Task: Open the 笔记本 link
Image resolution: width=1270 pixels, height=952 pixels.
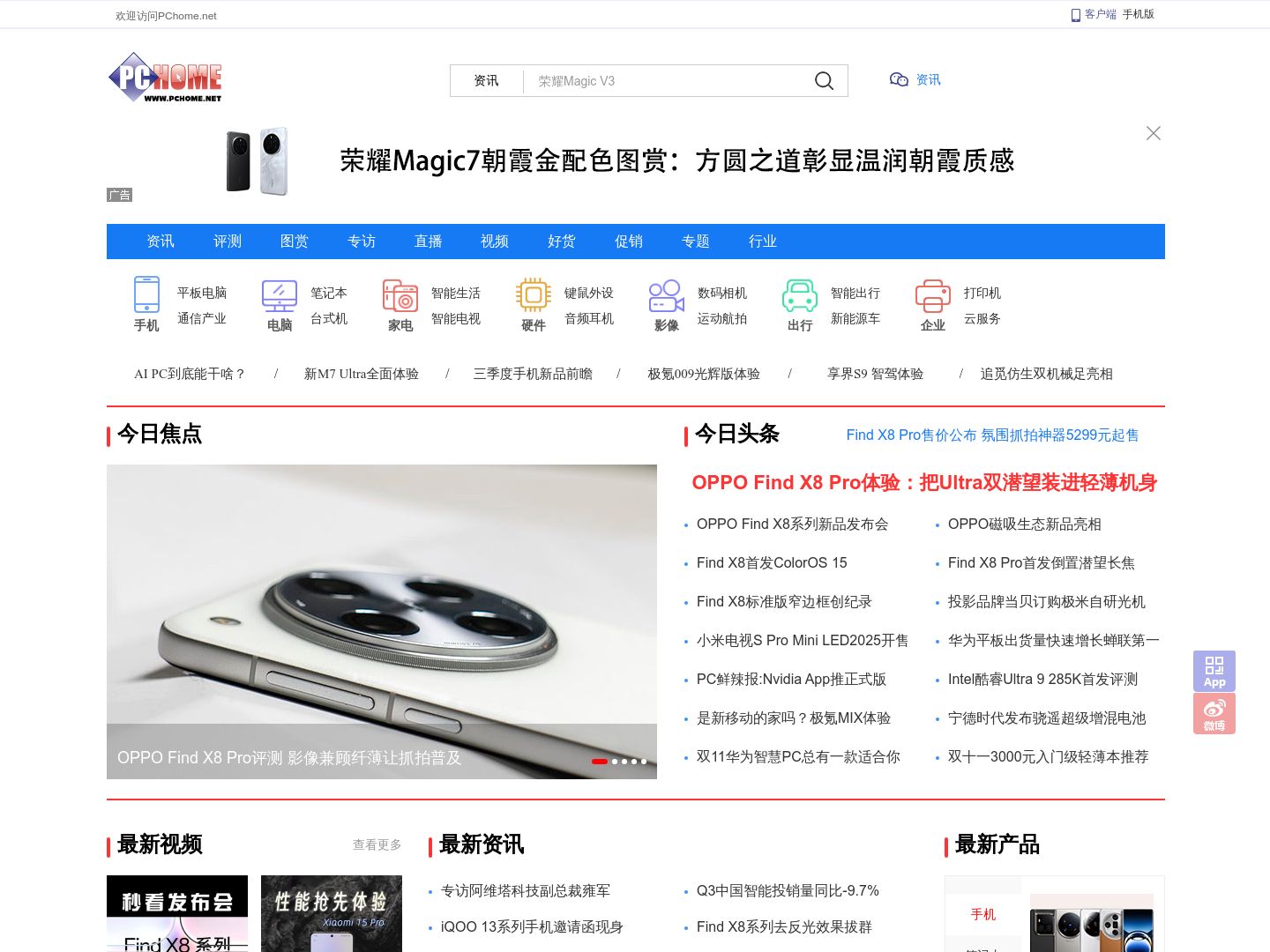Action: (x=329, y=293)
